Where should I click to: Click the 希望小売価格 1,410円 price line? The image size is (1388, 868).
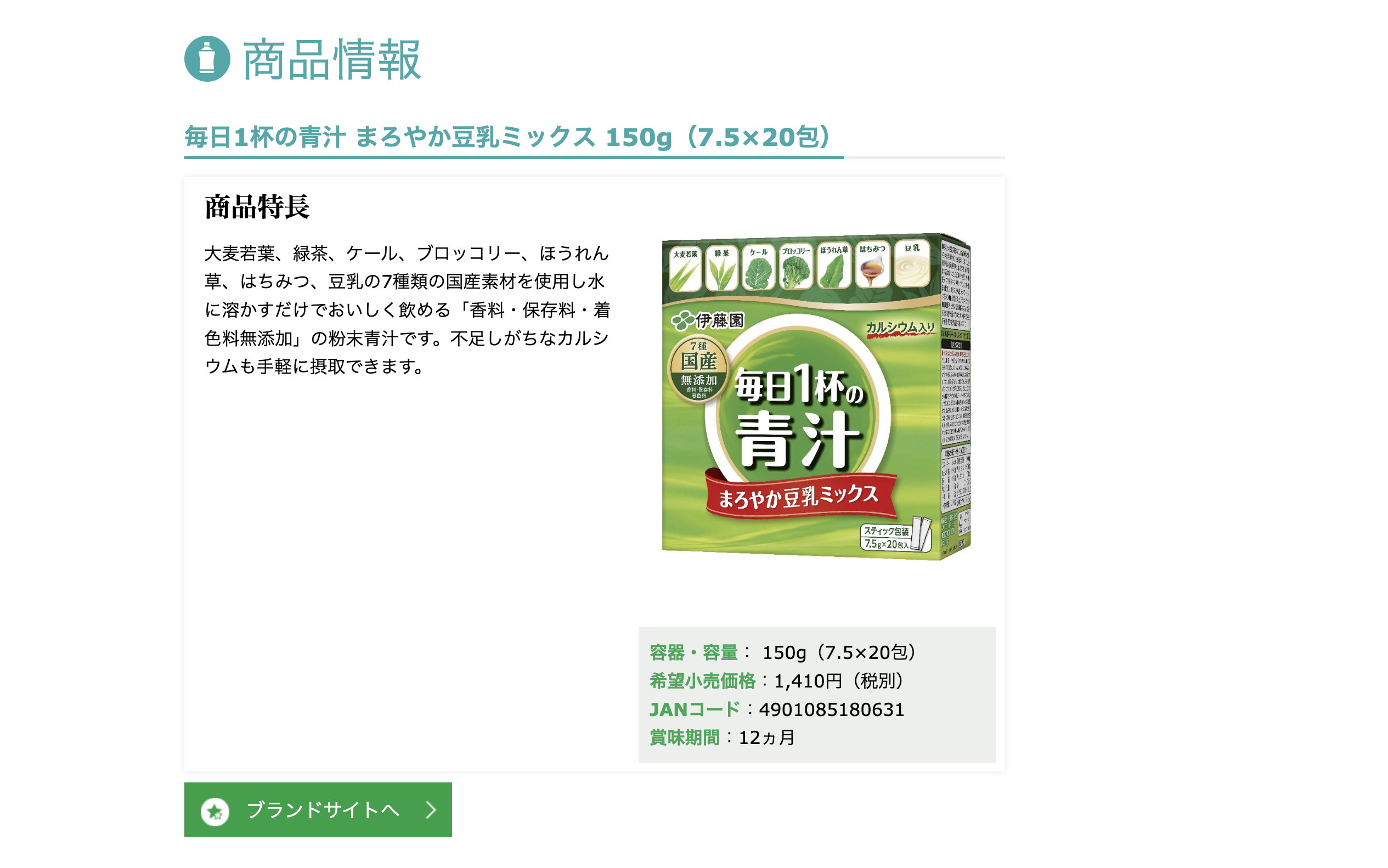click(777, 681)
